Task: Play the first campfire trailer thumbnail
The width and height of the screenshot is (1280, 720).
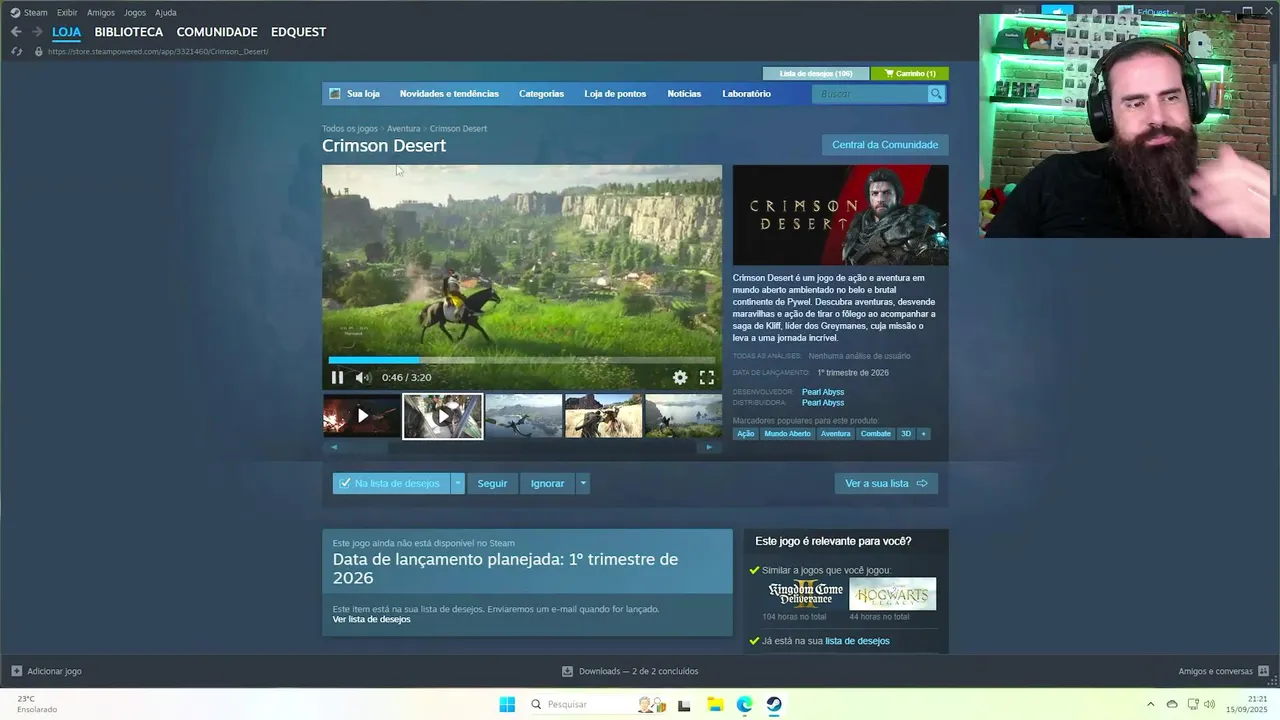Action: [361, 416]
